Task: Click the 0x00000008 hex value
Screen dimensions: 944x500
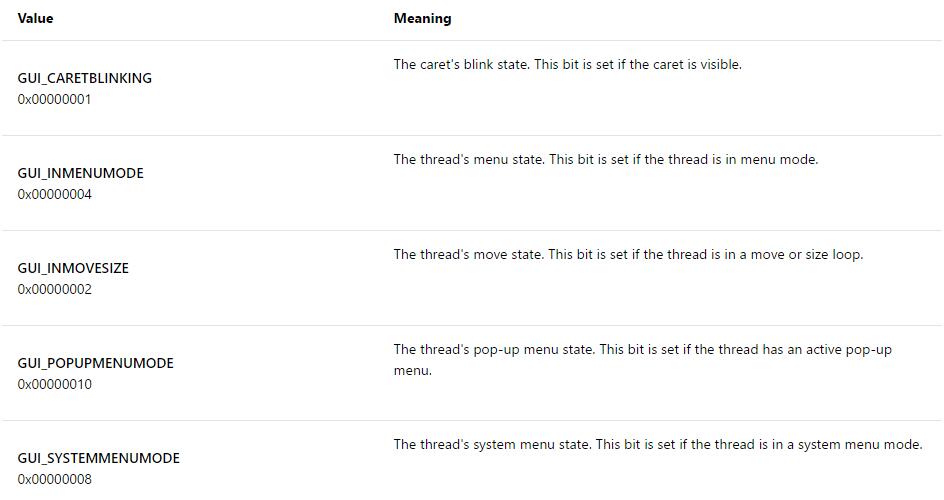Action: [x=55, y=479]
